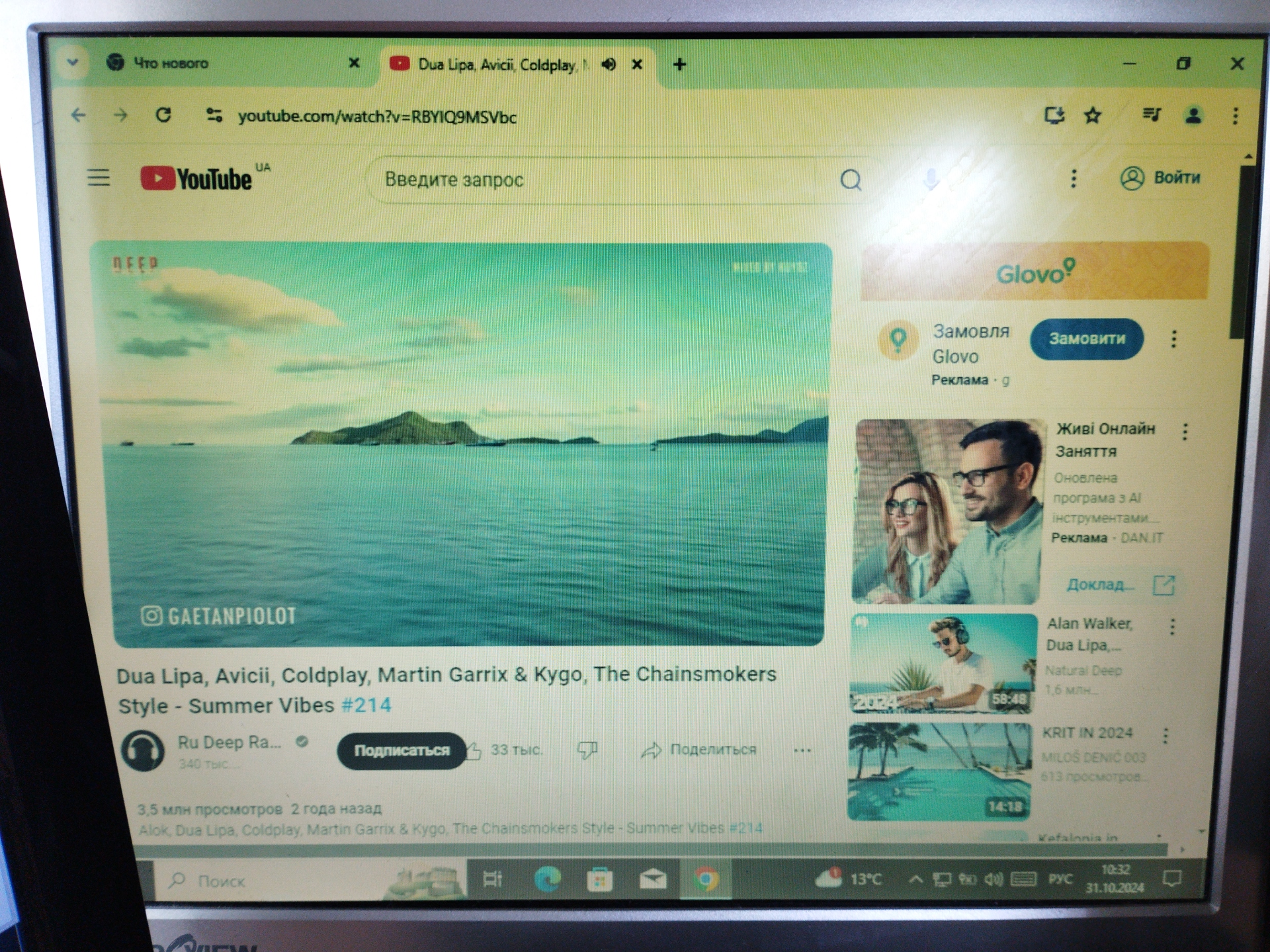The width and height of the screenshot is (1270, 952).
Task: Open Alan Walker, Dua Lipa video thumbnail
Action: 943,664
